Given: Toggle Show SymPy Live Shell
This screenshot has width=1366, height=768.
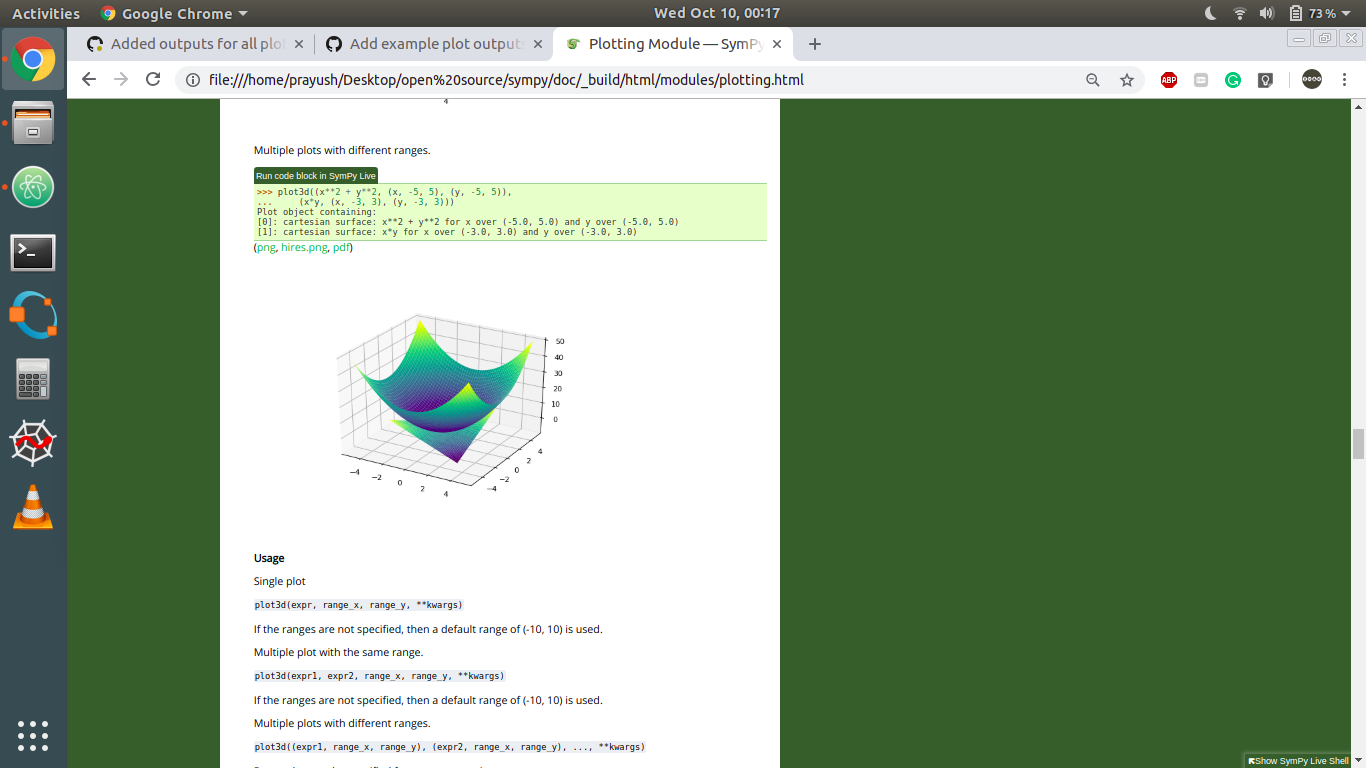Looking at the screenshot, I should pyautogui.click(x=1298, y=760).
